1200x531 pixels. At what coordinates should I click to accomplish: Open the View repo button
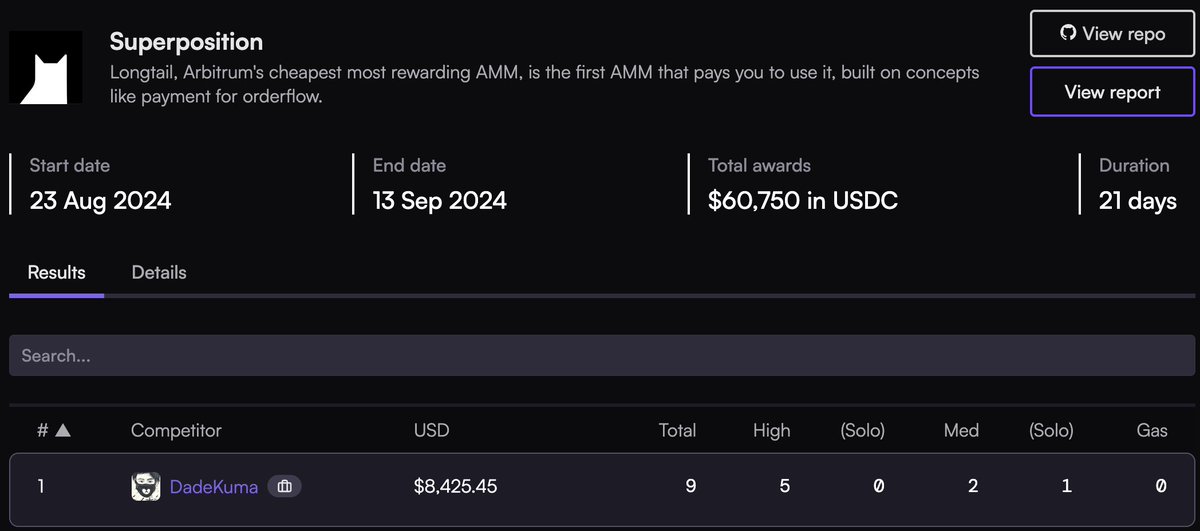pyautogui.click(x=1112, y=34)
